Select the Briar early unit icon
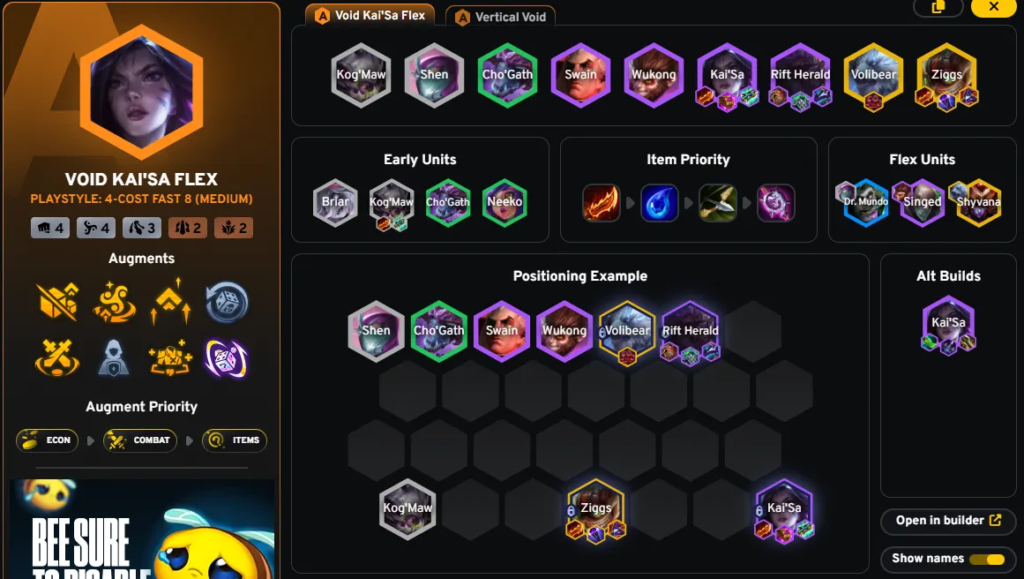The width and height of the screenshot is (1024, 579). pyautogui.click(x=335, y=202)
